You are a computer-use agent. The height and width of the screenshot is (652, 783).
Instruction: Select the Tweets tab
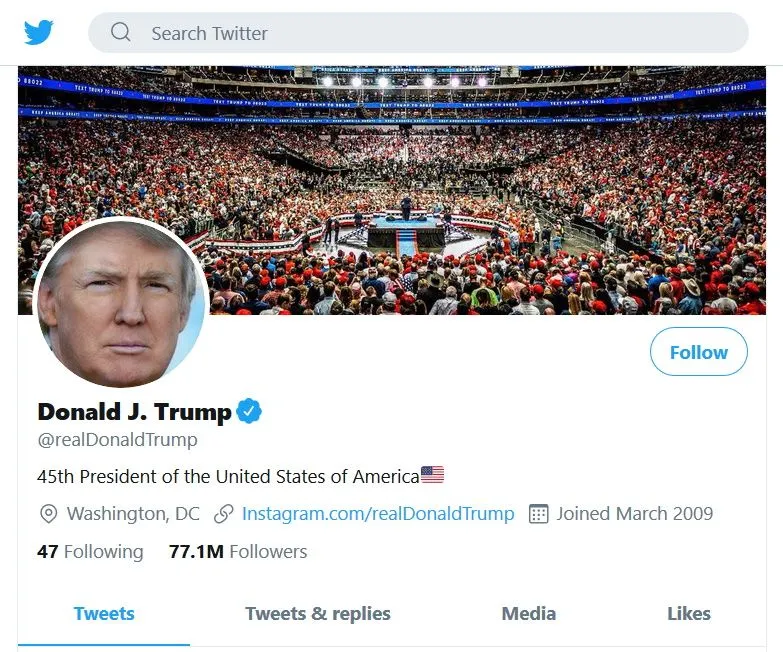pyautogui.click(x=104, y=614)
